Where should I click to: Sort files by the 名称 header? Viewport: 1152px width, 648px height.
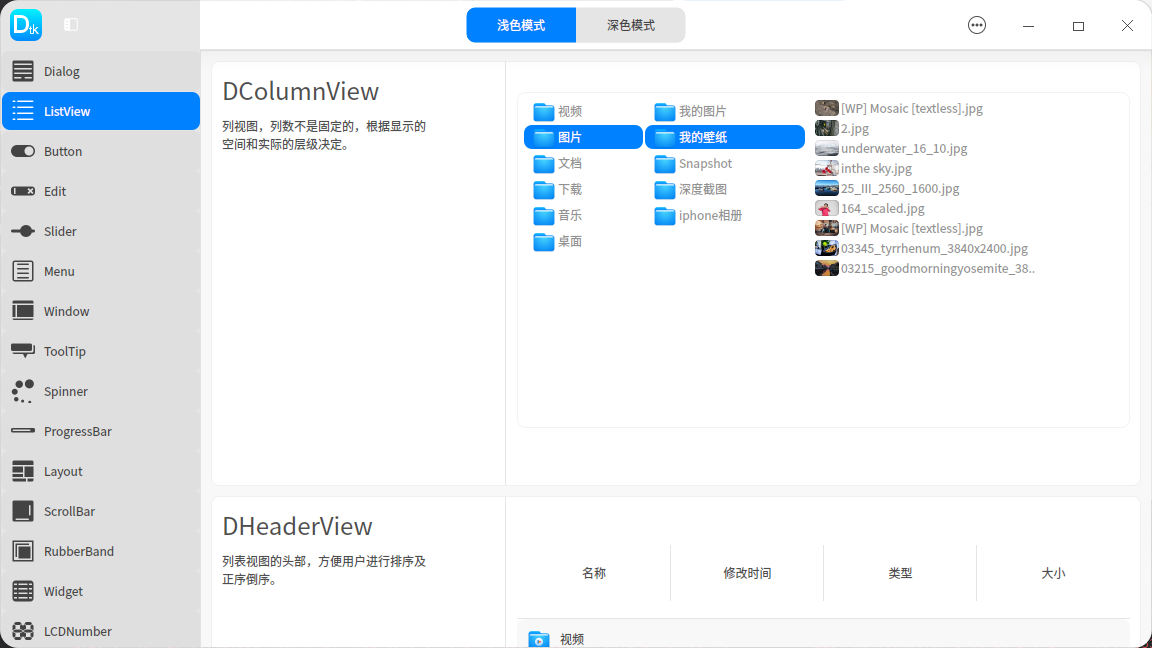tap(593, 573)
